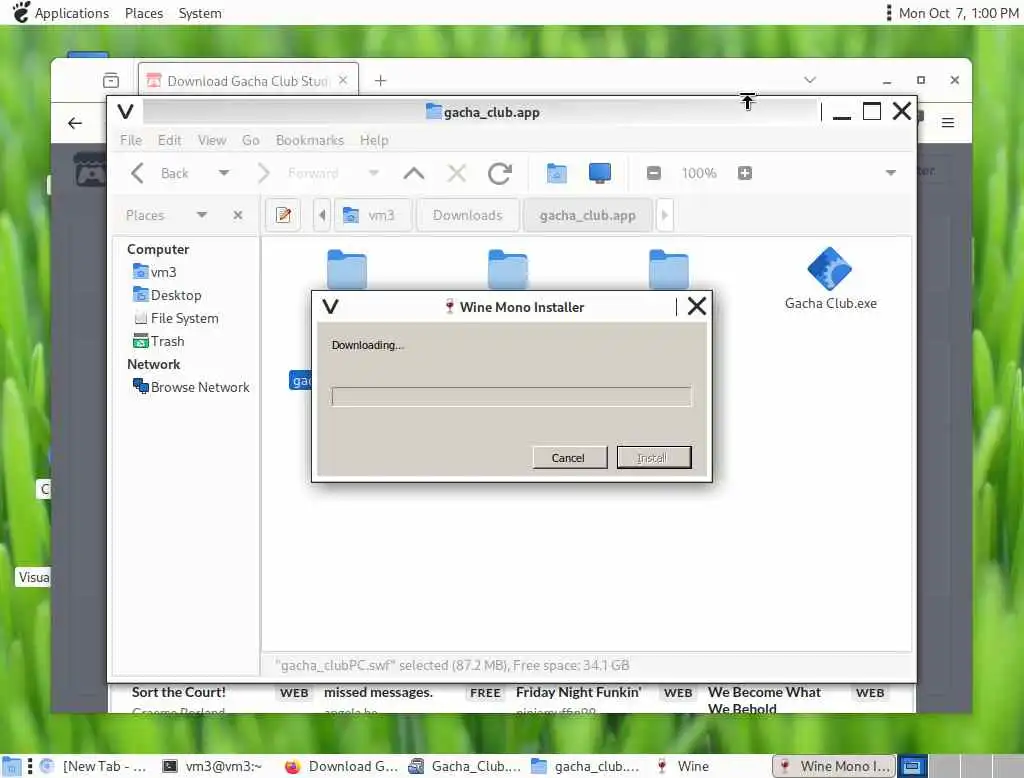The height and width of the screenshot is (778, 1024).
Task: Open the File menu in file manager
Action: 131,140
